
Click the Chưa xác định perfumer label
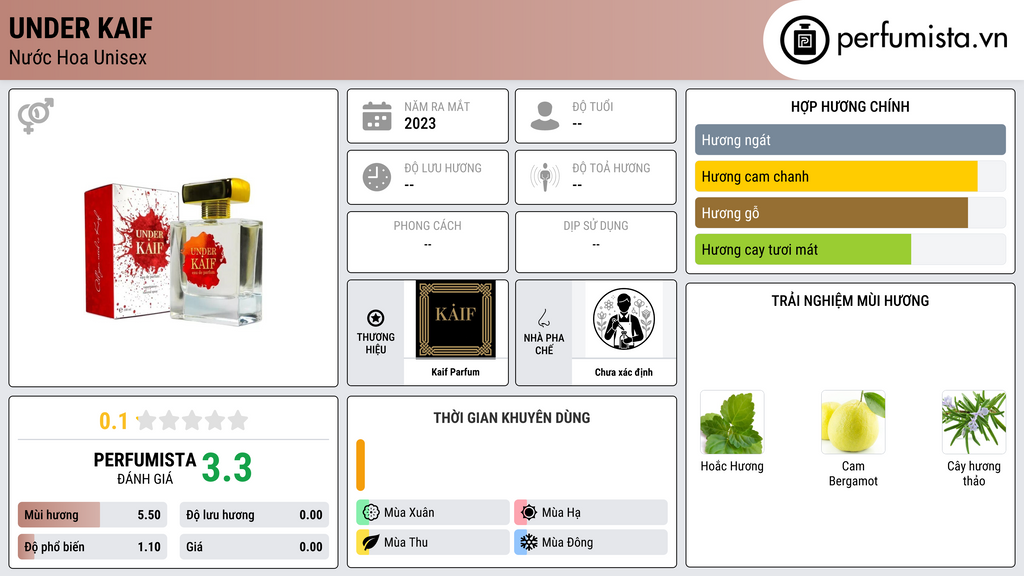pos(624,372)
